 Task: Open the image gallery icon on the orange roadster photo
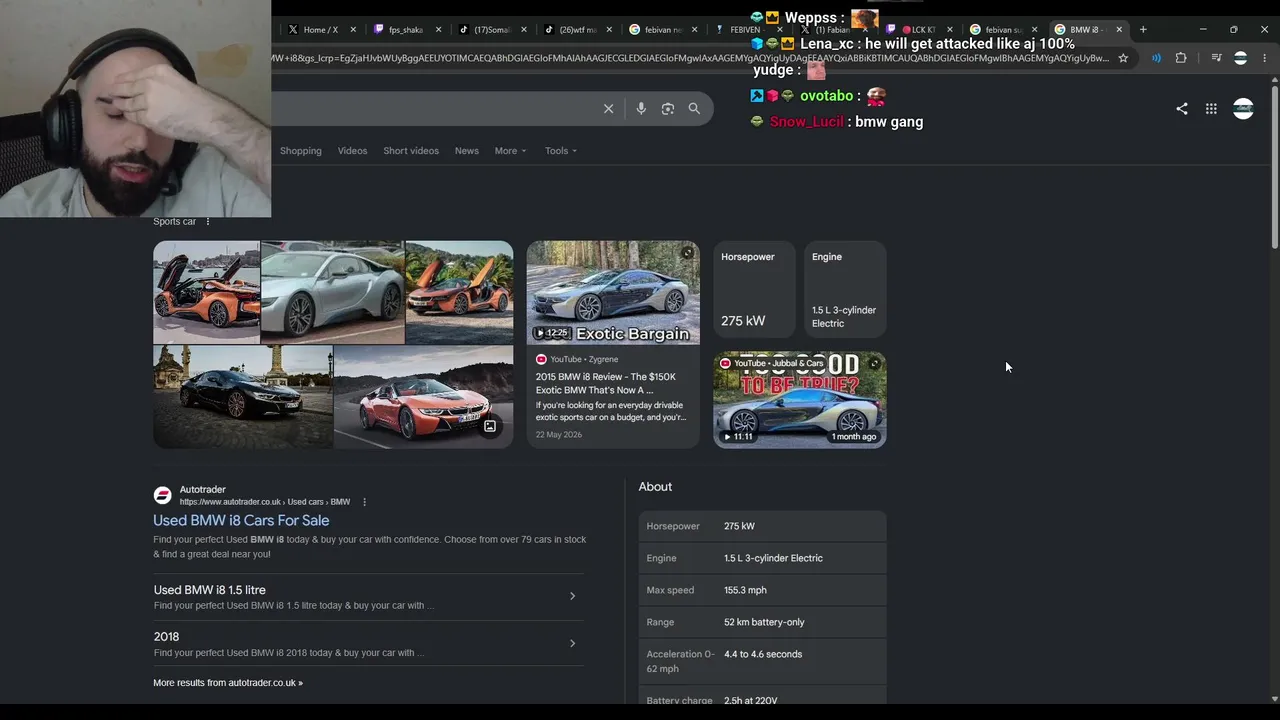tap(490, 426)
